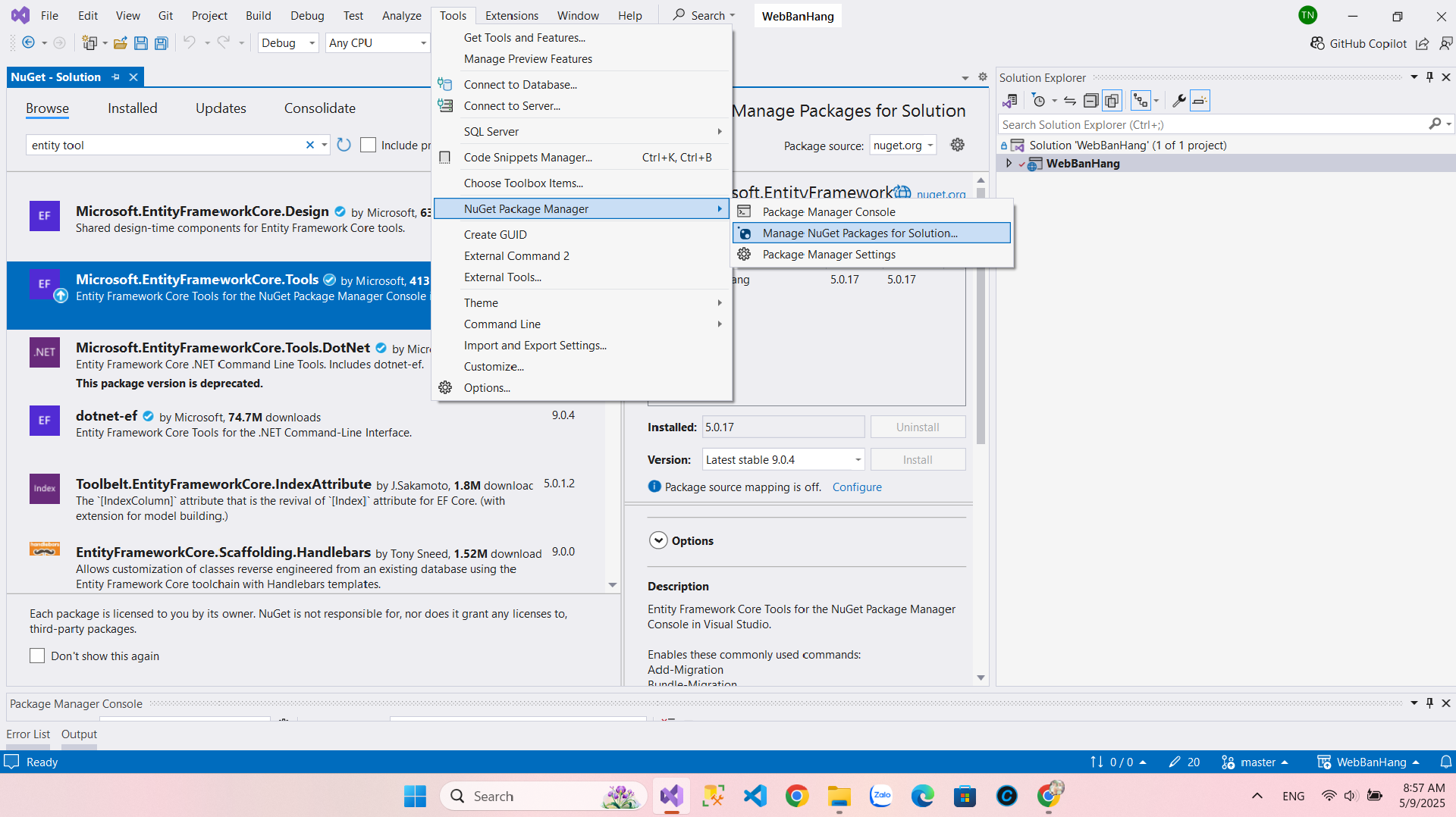This screenshot has height=817, width=1456.
Task: Click the Save single-disk icon
Action: [141, 43]
